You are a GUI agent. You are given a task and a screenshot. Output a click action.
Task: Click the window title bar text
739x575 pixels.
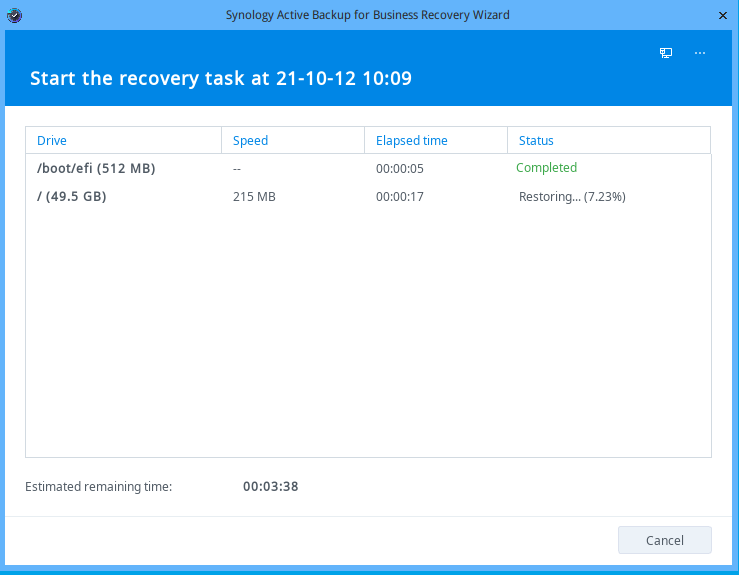[368, 15]
